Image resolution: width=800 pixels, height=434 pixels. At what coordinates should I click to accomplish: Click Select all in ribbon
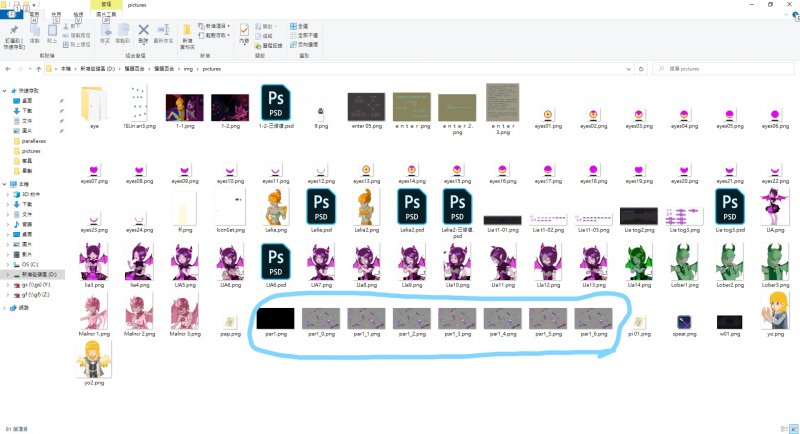tap(299, 26)
